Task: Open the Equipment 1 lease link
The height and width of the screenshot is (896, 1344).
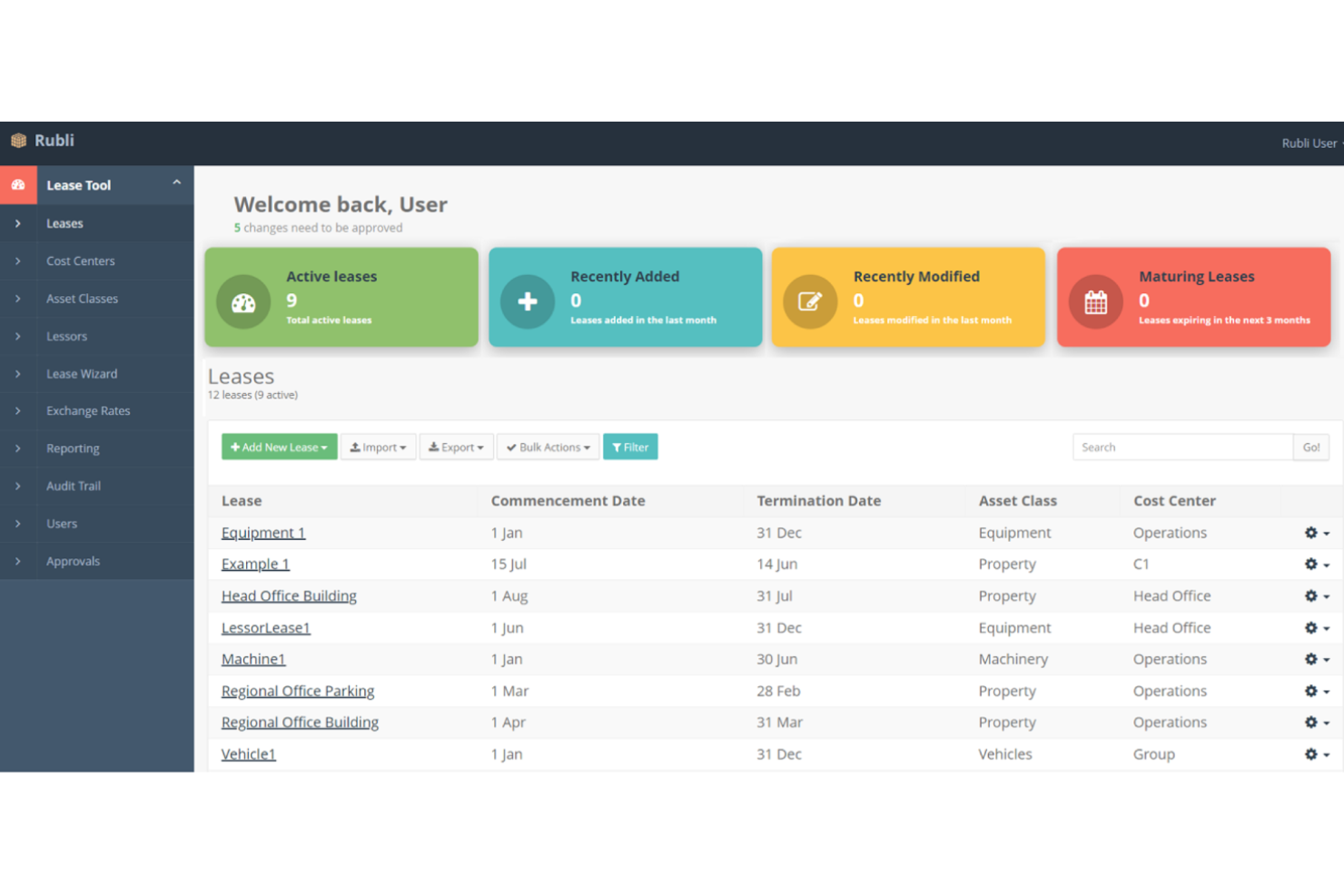Action: tap(263, 533)
